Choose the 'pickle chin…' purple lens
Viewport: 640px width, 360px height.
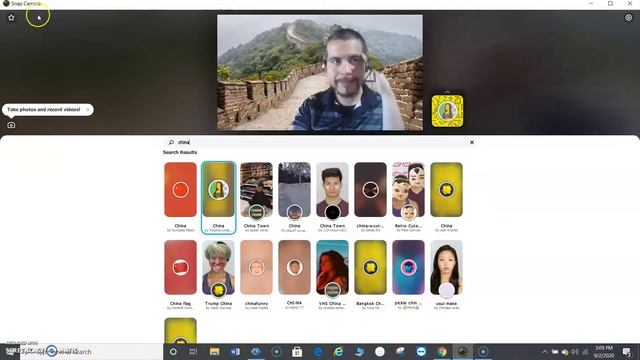408,267
